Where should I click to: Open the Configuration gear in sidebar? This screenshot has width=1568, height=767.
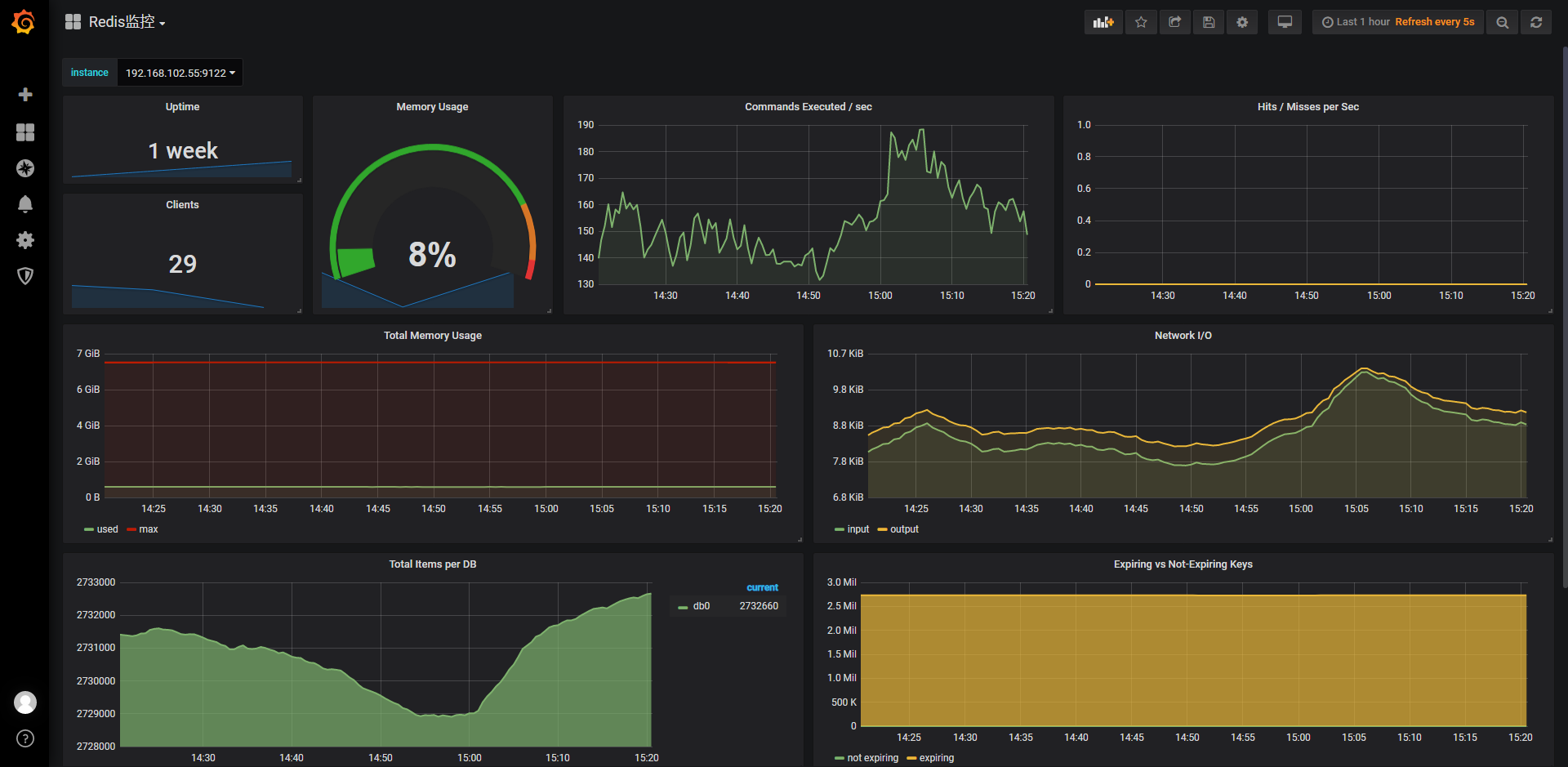(x=25, y=240)
